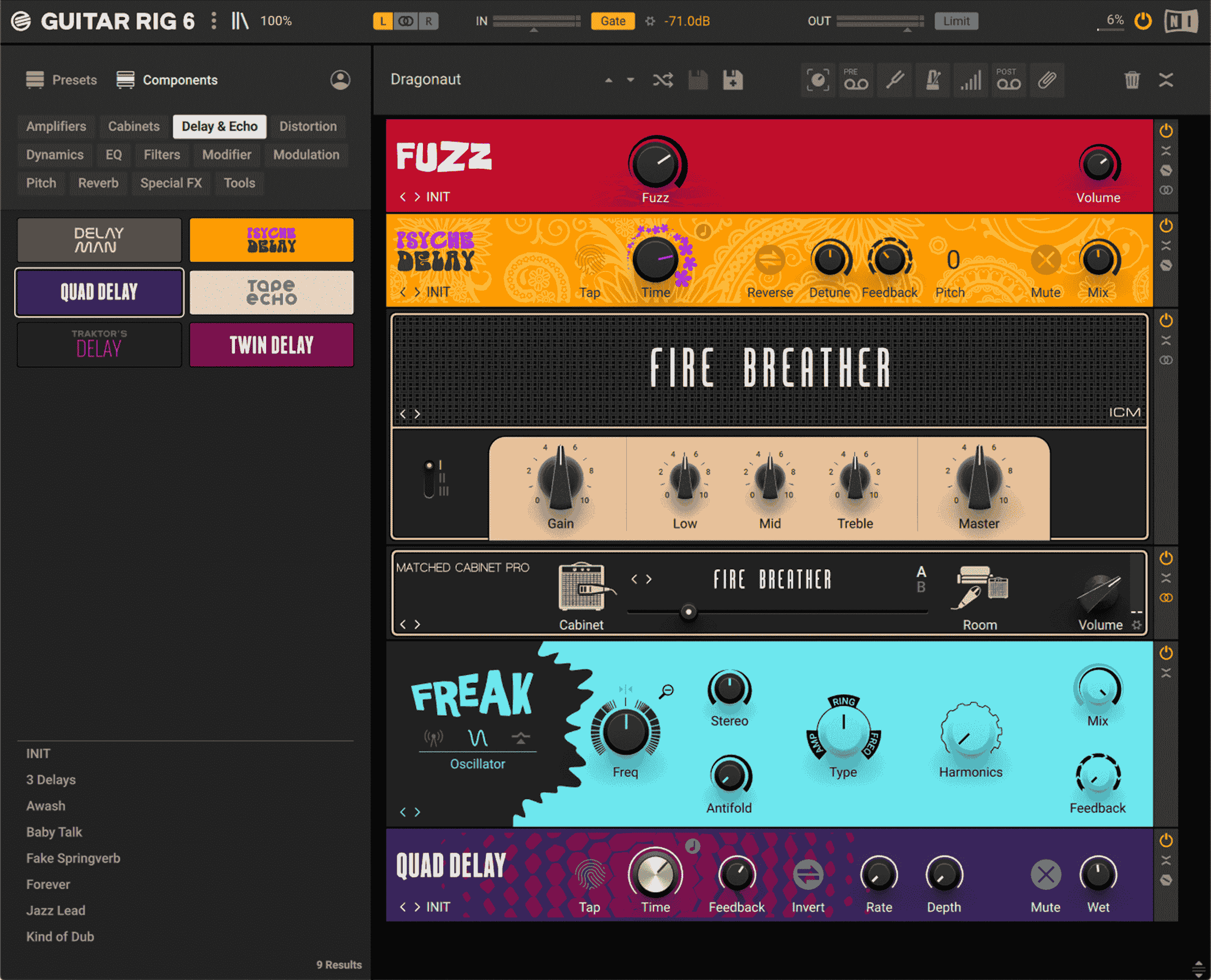
Task: Open the preset volume meter panel
Action: 971,80
